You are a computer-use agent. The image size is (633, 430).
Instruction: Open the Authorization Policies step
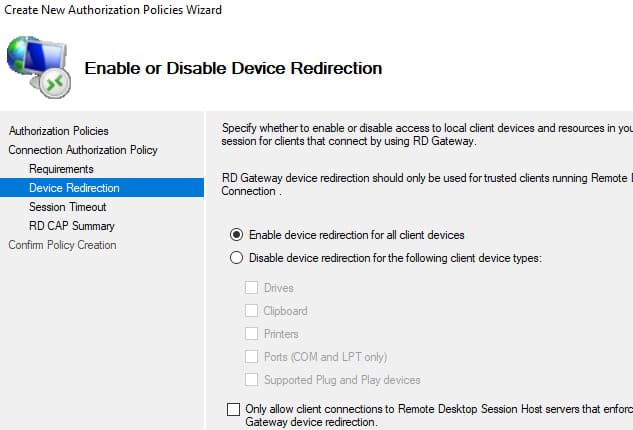click(x=58, y=131)
